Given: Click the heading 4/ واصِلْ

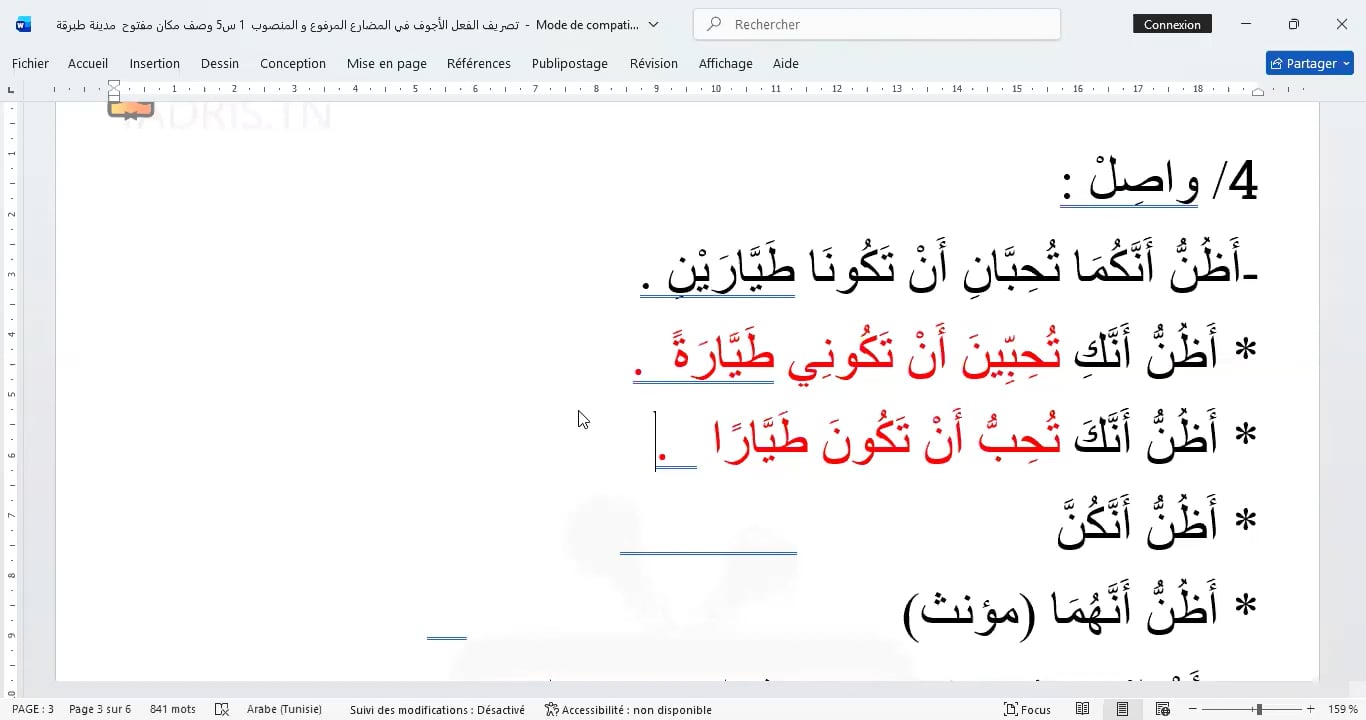Looking at the screenshot, I should click(x=1158, y=181).
